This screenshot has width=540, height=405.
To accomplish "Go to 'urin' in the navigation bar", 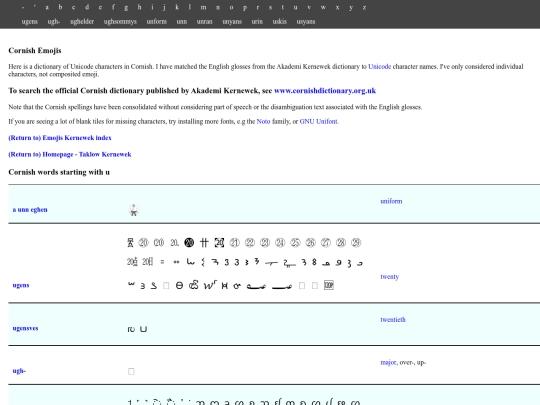I will click(257, 21).
